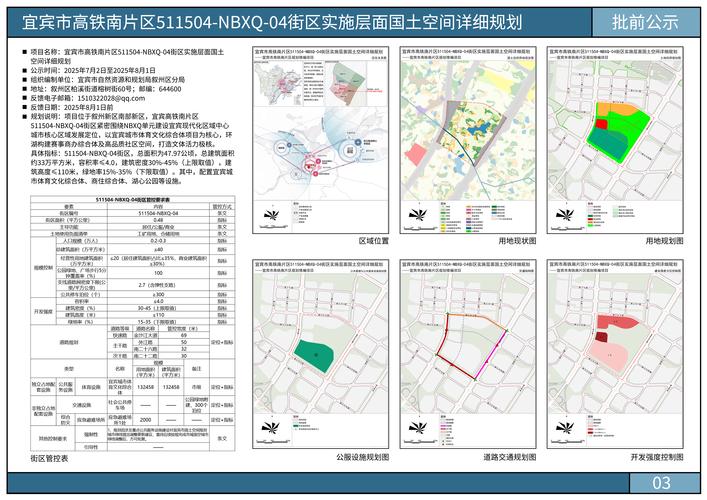Click the north arrow in 开发强度控制图 map
The image size is (707, 500).
click(566, 427)
